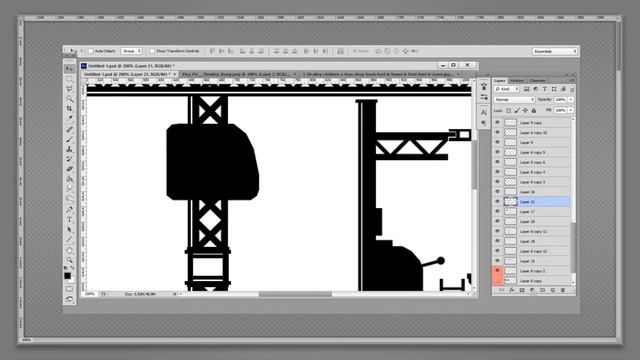Hide Layer 20 using its eye icon
The image size is (640, 360).
(x=497, y=221)
